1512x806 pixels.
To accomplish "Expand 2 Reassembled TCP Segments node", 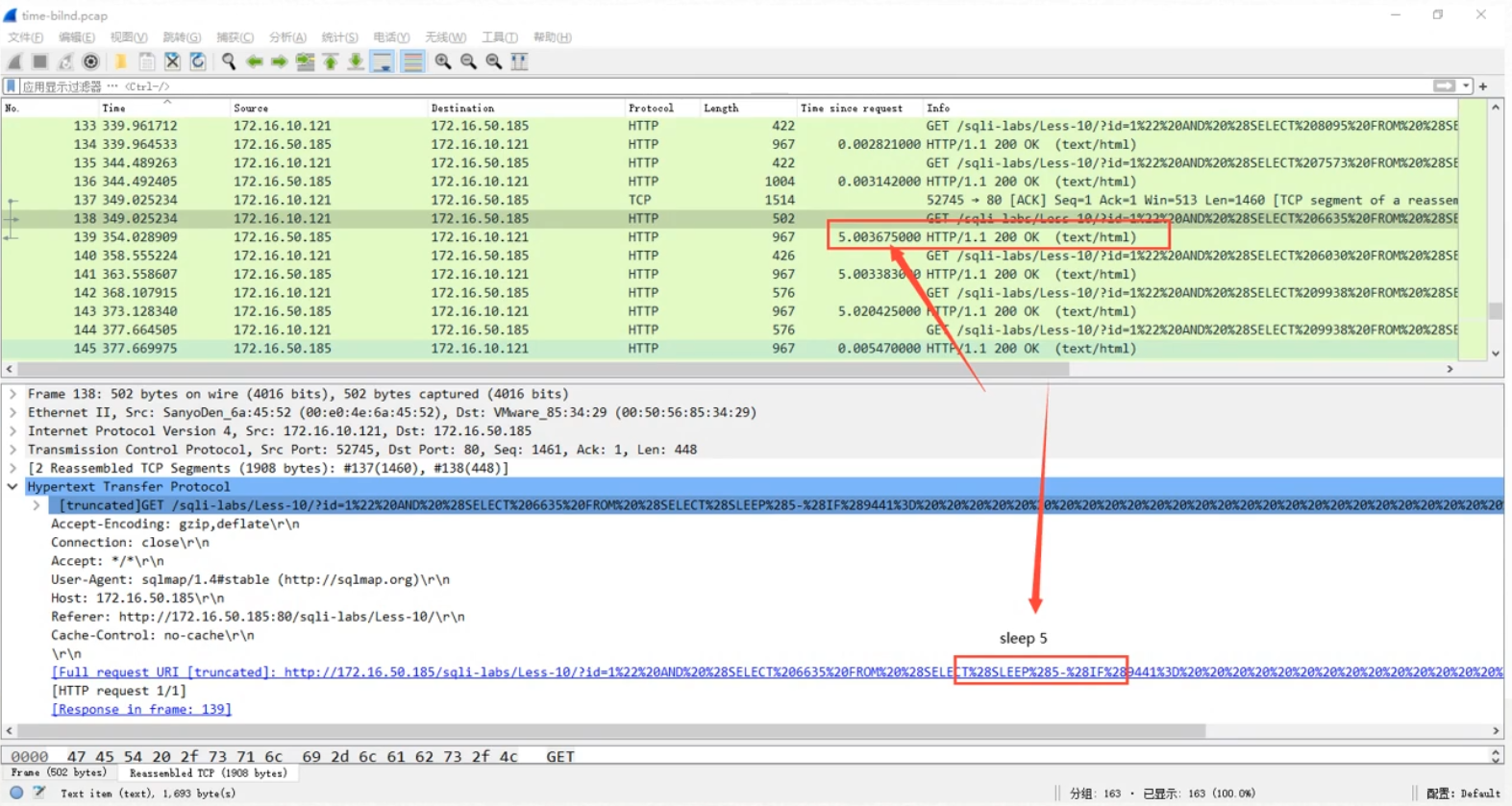I will [12, 468].
